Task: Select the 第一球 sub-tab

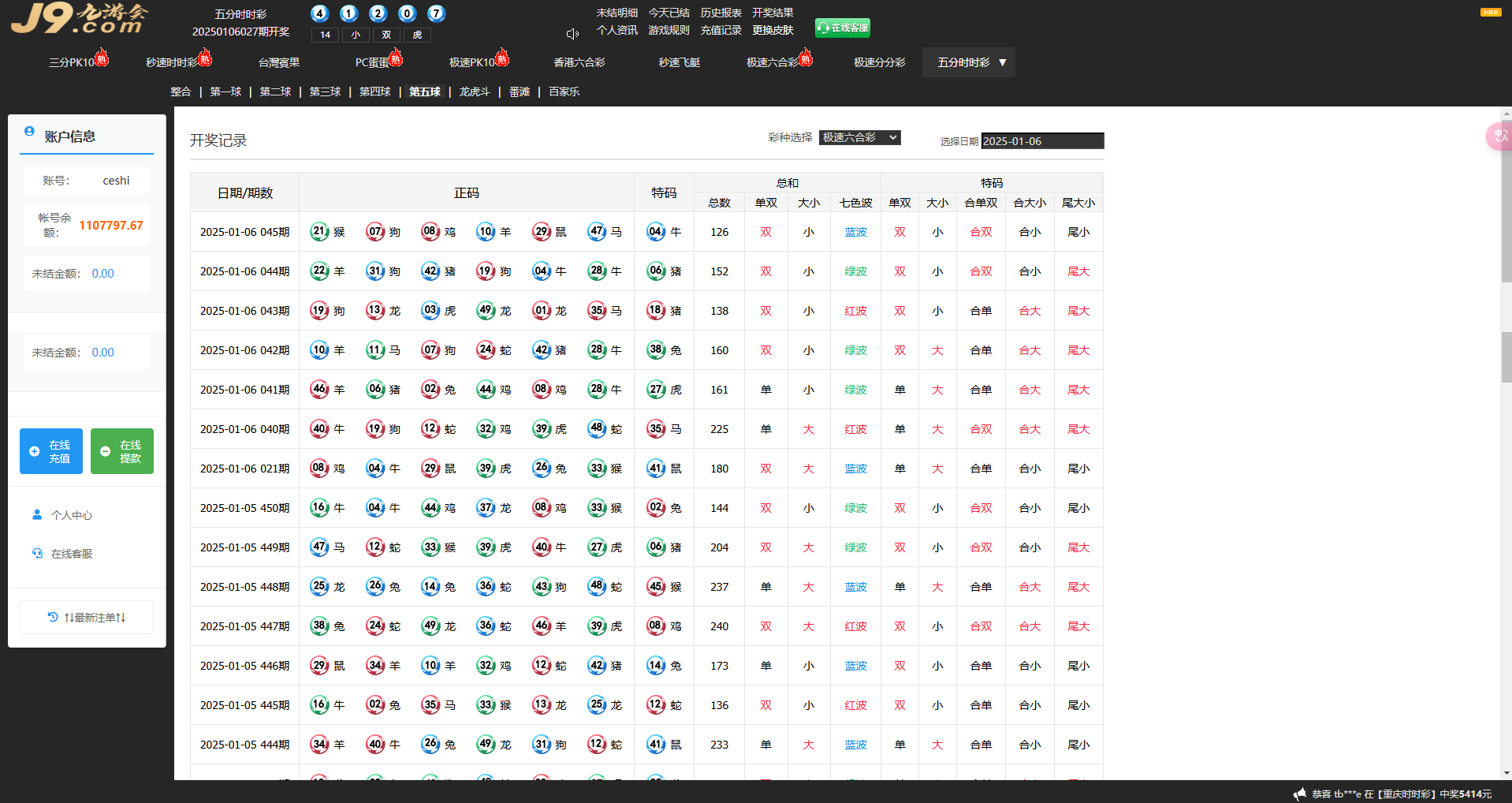Action: pyautogui.click(x=225, y=92)
